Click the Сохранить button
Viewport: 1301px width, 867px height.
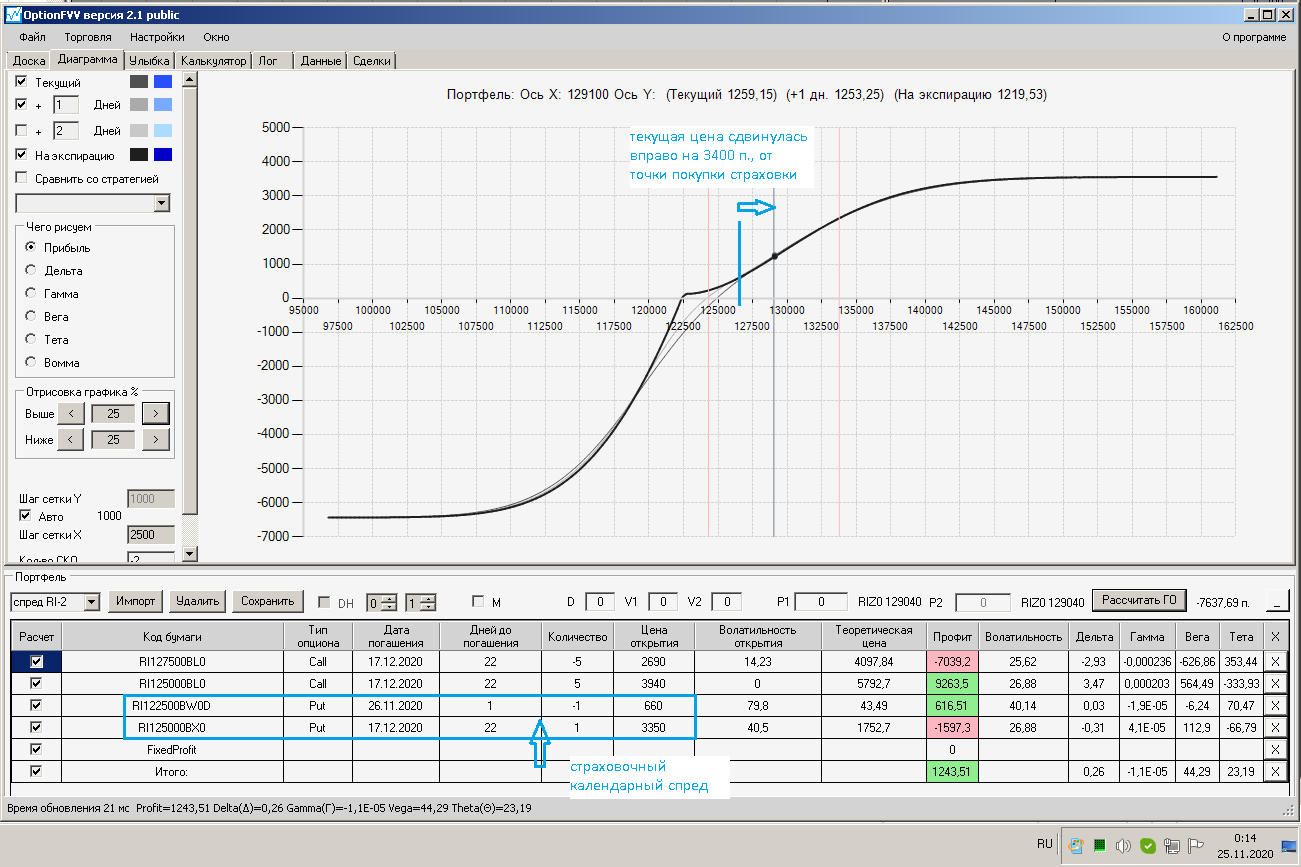click(267, 601)
